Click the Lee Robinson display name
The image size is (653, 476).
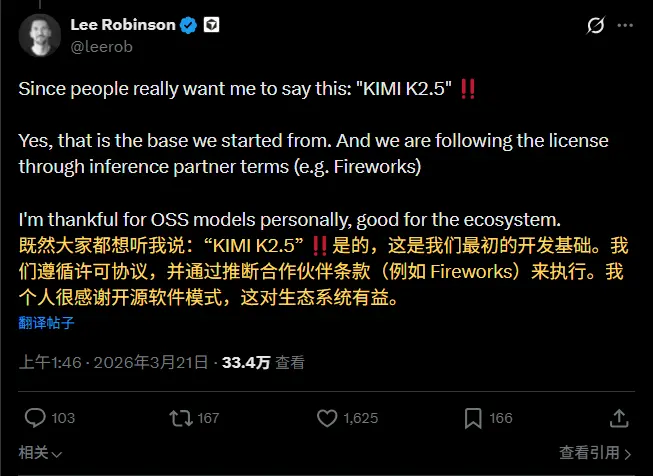click(x=124, y=25)
